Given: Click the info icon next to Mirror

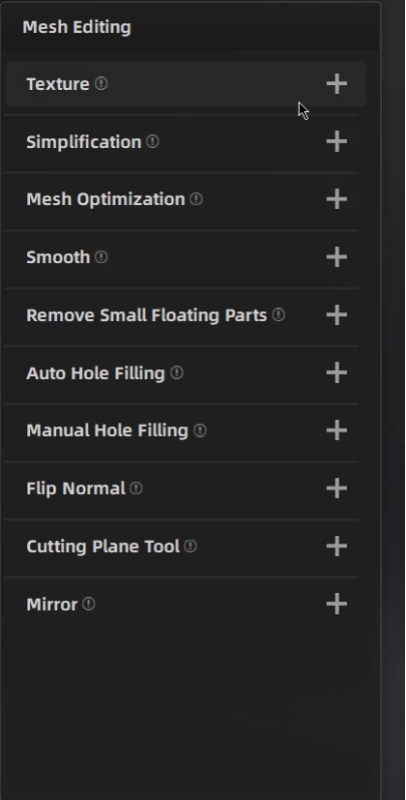Looking at the screenshot, I should click(89, 604).
